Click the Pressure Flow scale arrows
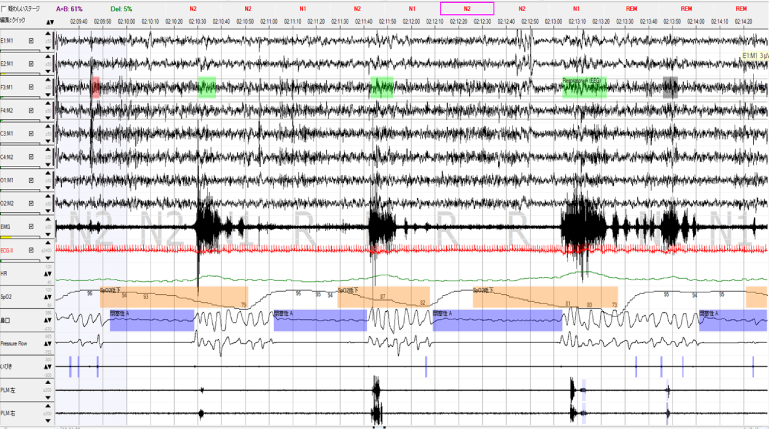Viewport: 769px width, 431px height. point(47,341)
